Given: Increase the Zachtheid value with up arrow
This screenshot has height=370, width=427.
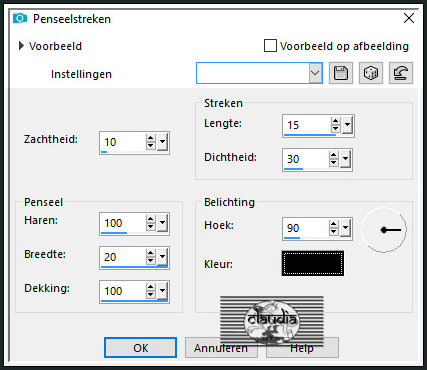Looking at the screenshot, I should pos(151,139).
